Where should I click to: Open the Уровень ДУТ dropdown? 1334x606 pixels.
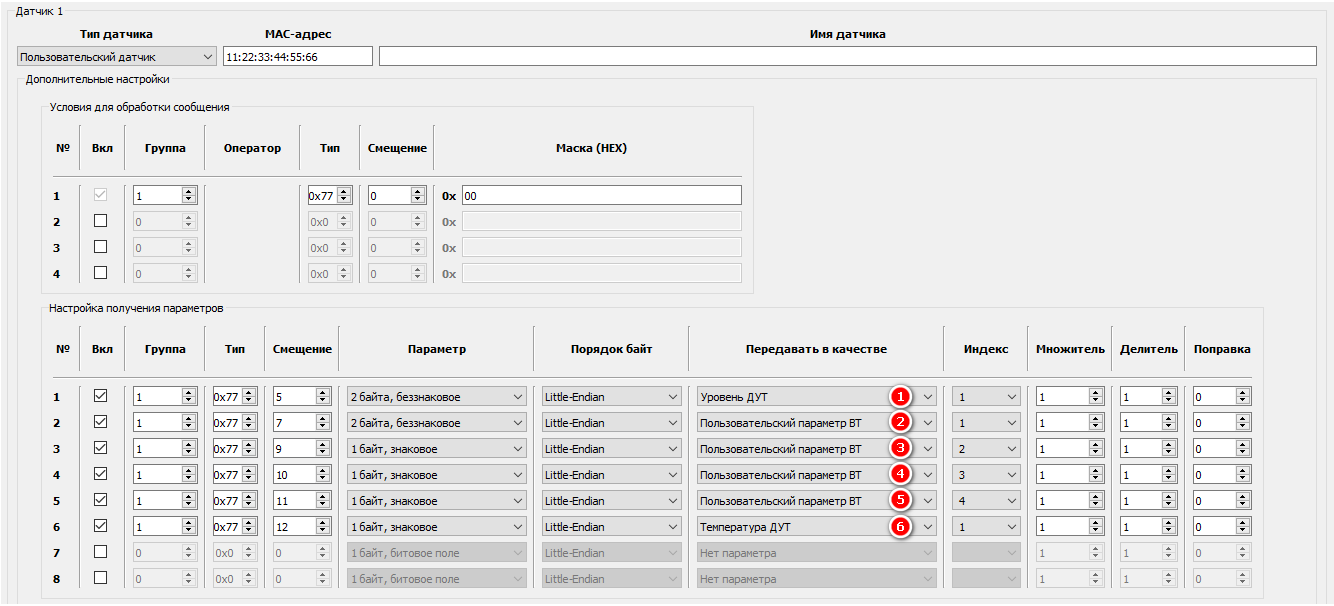pos(816,397)
